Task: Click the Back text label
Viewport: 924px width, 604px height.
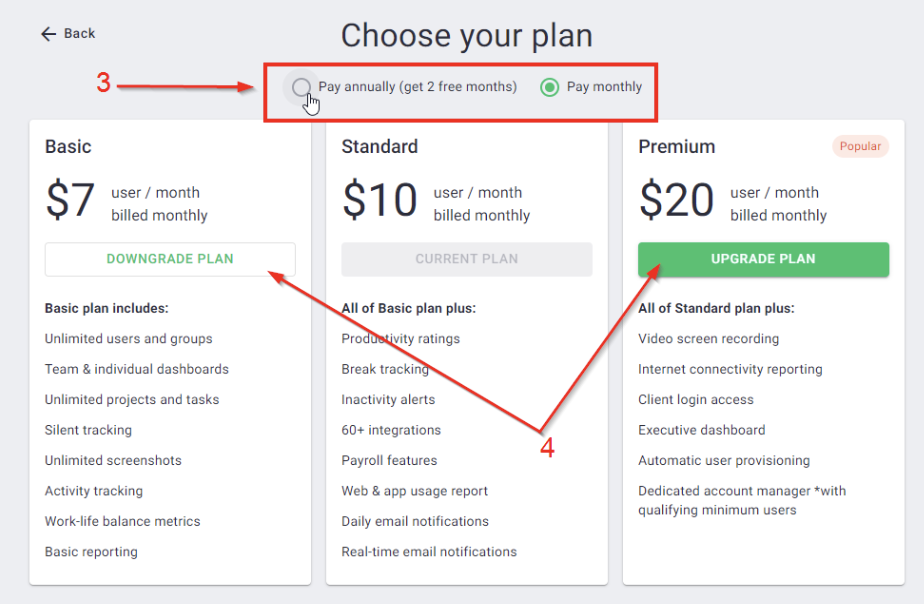Action: 78,33
